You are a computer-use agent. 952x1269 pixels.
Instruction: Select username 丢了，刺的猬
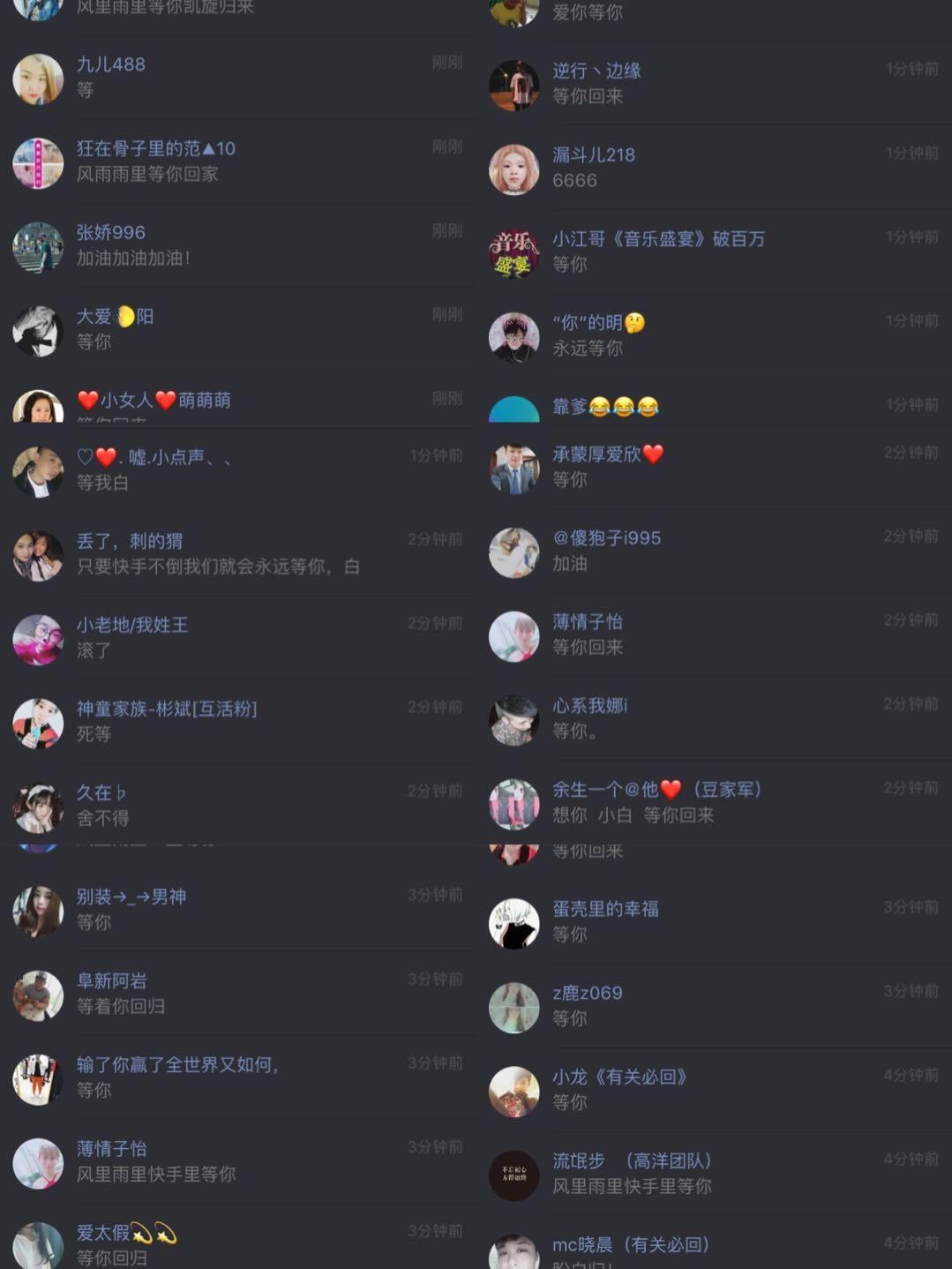pos(130,541)
